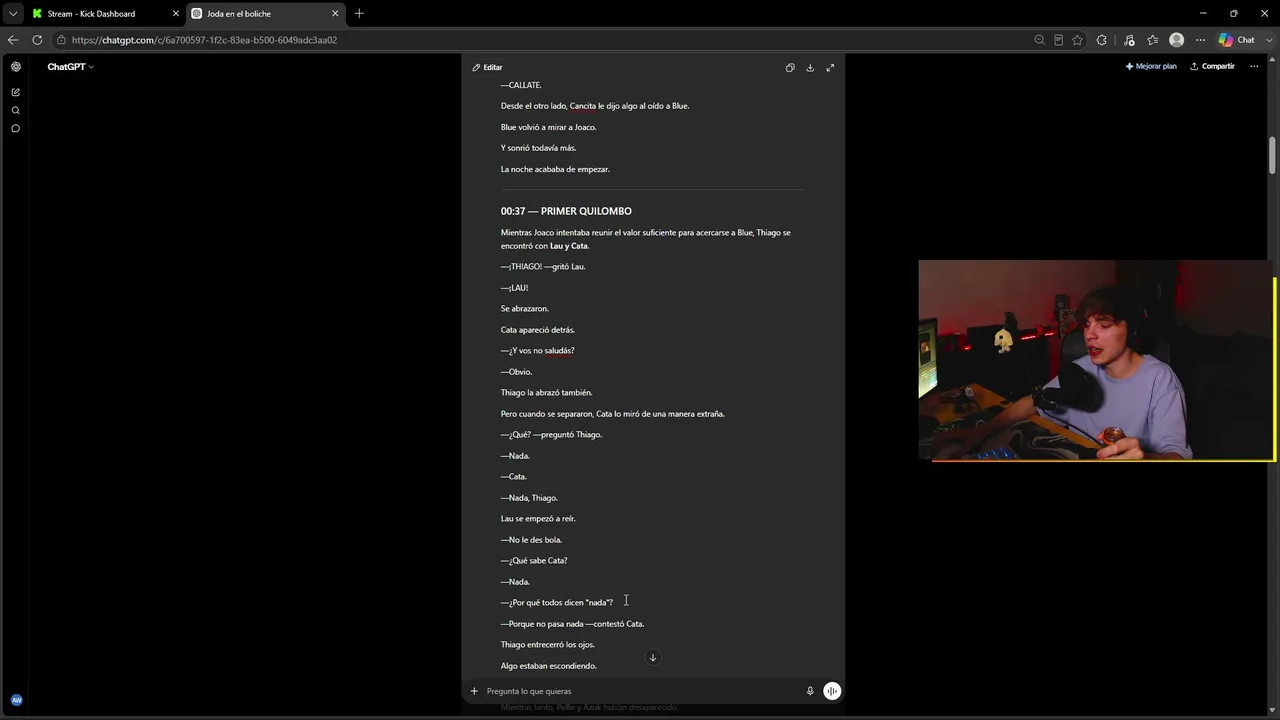Viewport: 1280px width, 720px height.
Task: Click 'Blue volvió a mirar a Joaco.'
Action: pyautogui.click(x=548, y=128)
